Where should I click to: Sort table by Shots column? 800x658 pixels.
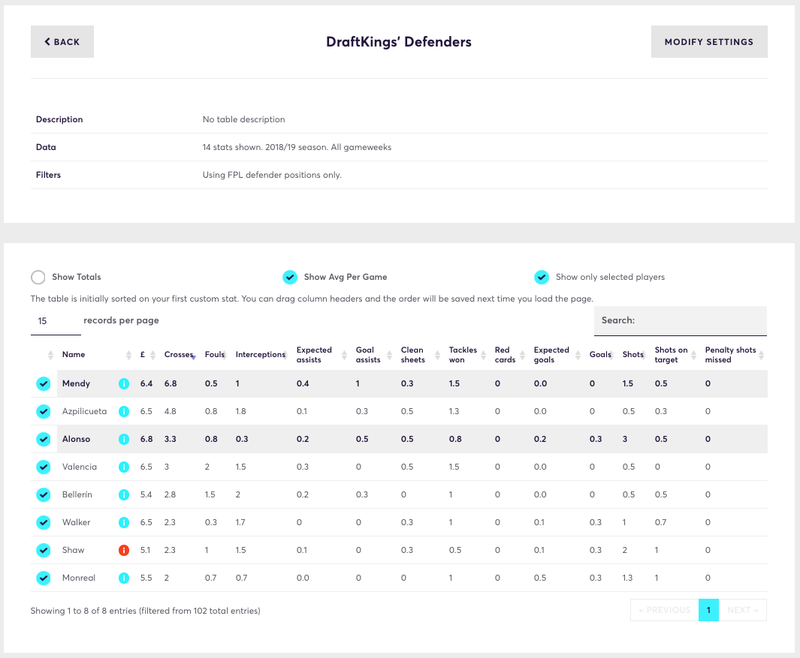pyautogui.click(x=633, y=355)
